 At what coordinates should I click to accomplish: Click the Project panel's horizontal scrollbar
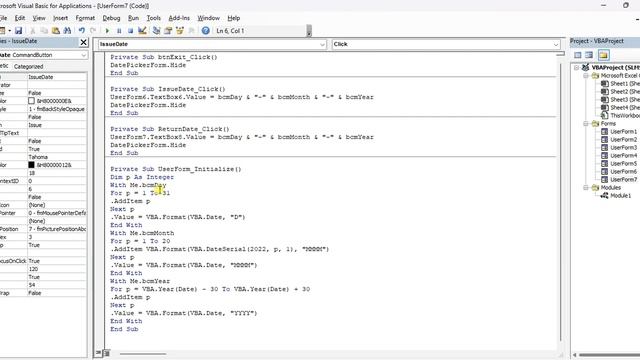tap(608, 355)
